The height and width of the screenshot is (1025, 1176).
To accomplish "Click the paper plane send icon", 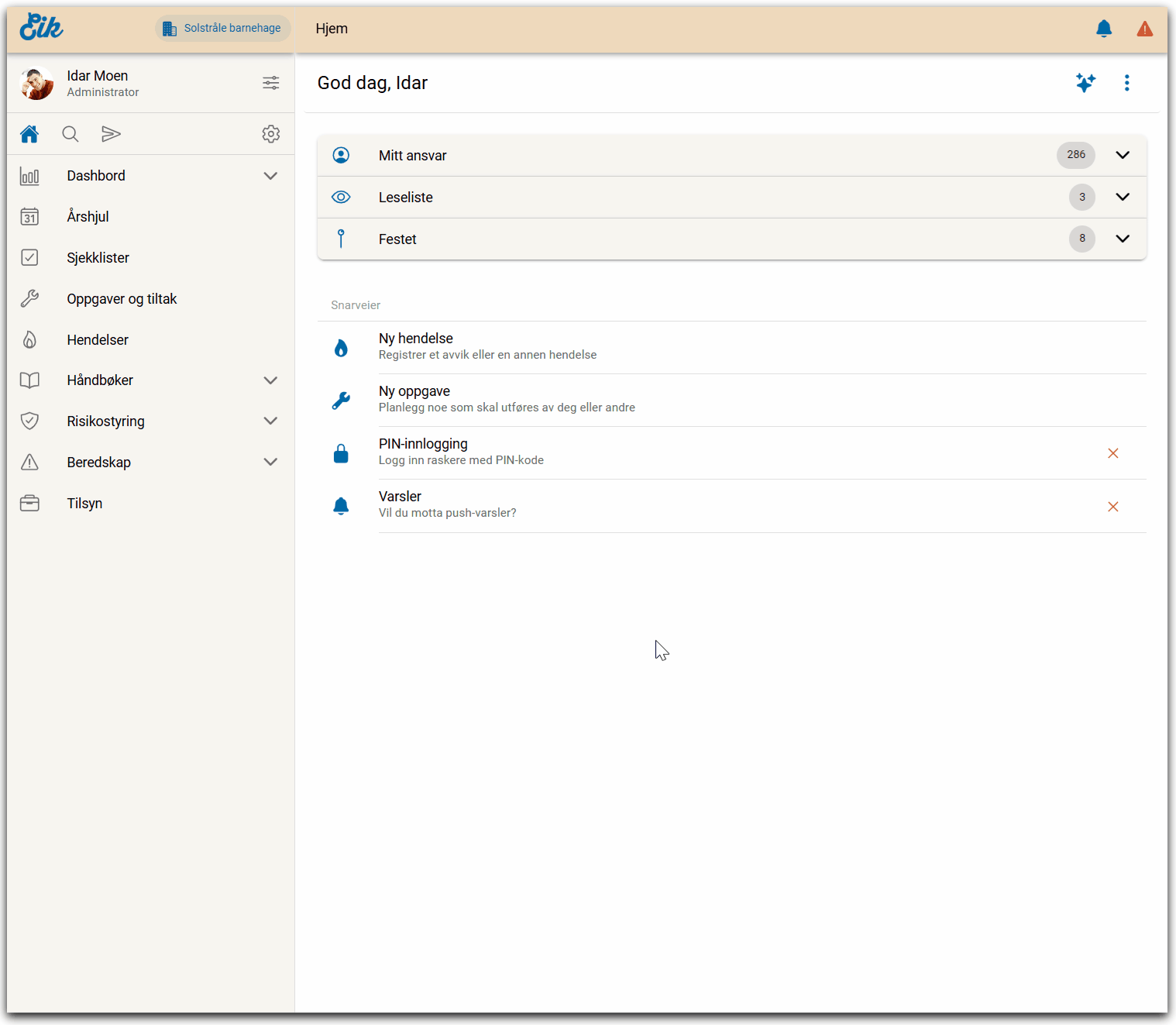I will point(111,134).
